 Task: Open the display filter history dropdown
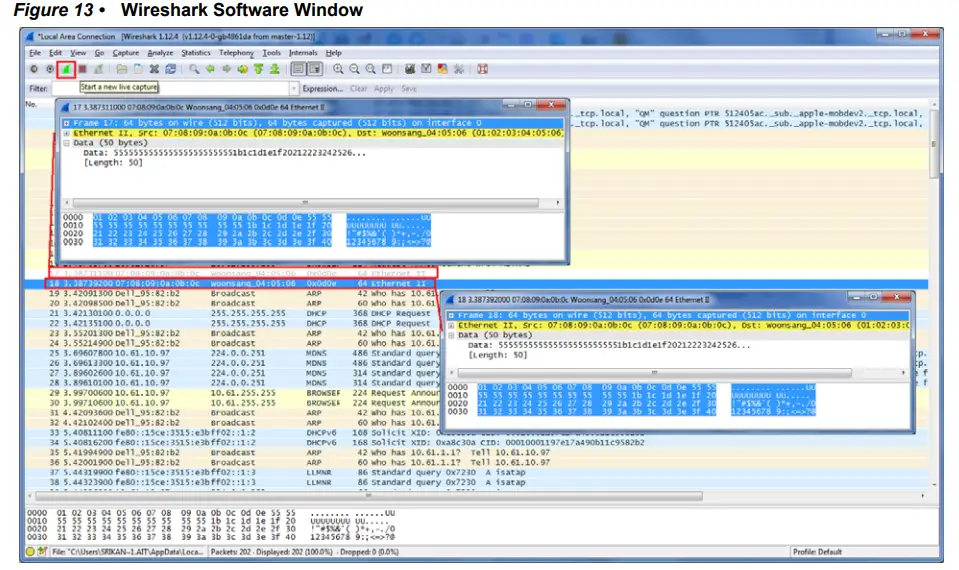tap(294, 89)
